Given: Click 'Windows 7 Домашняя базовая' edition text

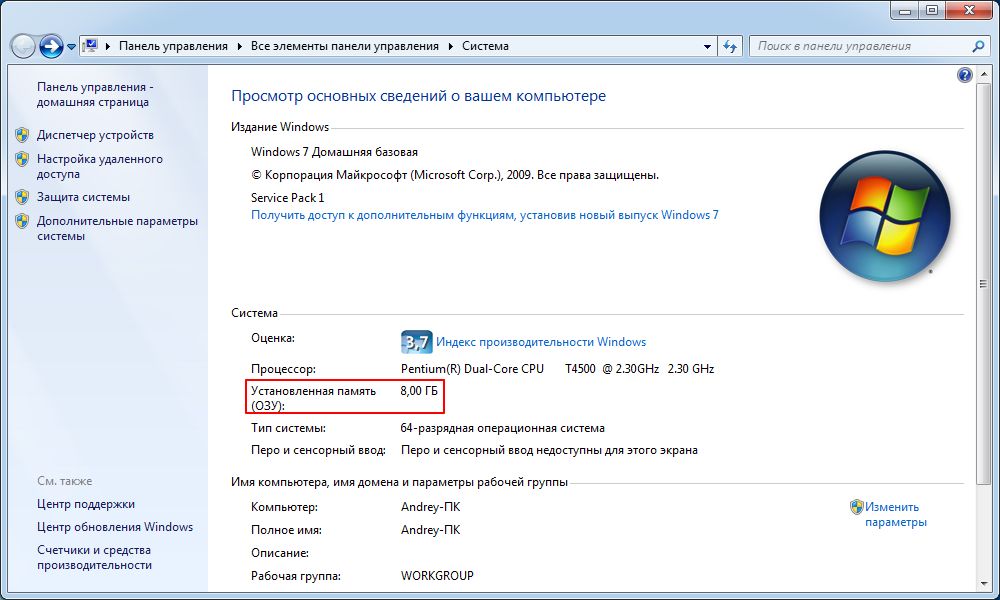Looking at the screenshot, I should pyautogui.click(x=334, y=152).
